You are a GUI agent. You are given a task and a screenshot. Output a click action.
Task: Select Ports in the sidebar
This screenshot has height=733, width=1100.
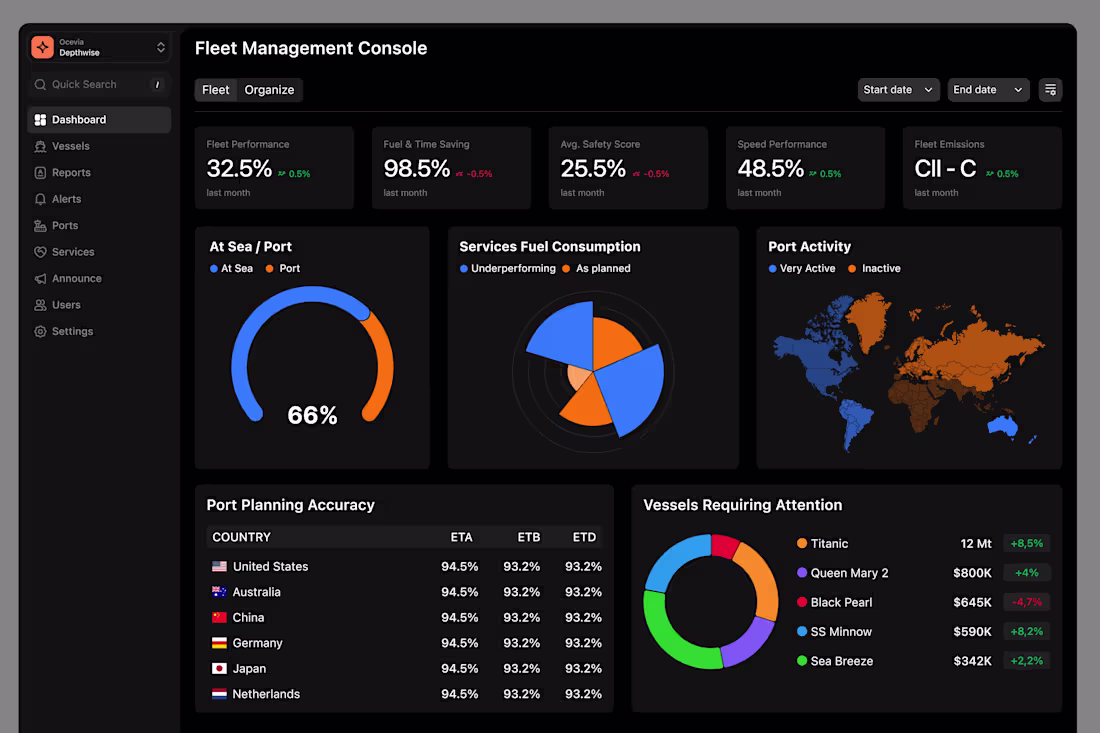pos(99,225)
